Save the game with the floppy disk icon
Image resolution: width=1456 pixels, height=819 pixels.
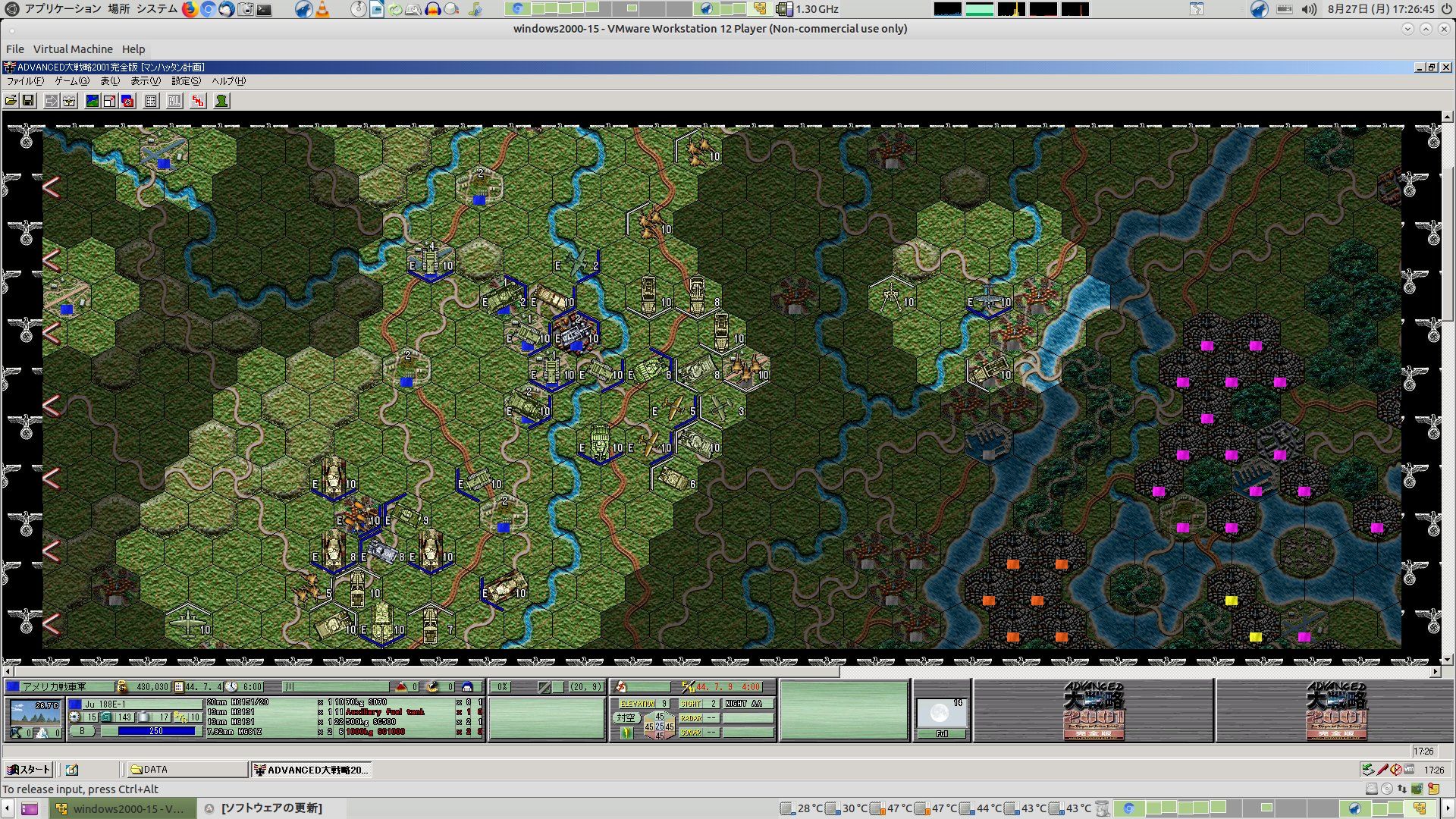pyautogui.click(x=28, y=101)
